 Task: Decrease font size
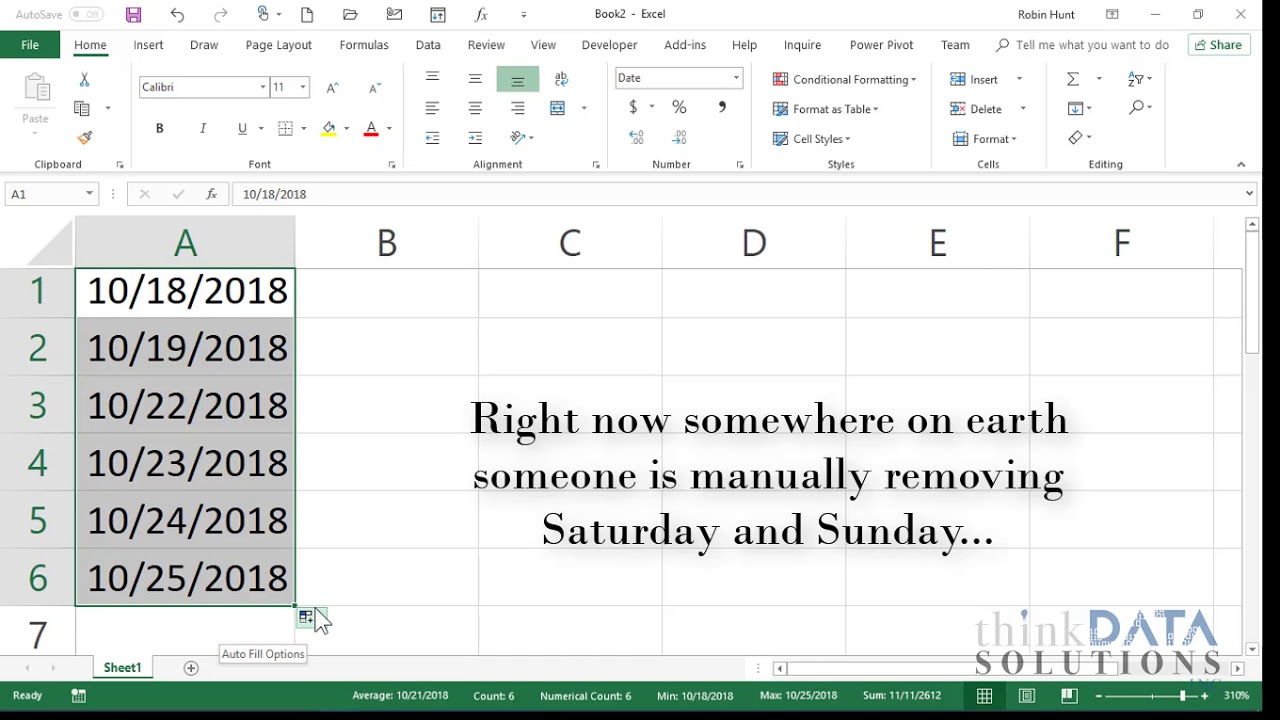(375, 87)
